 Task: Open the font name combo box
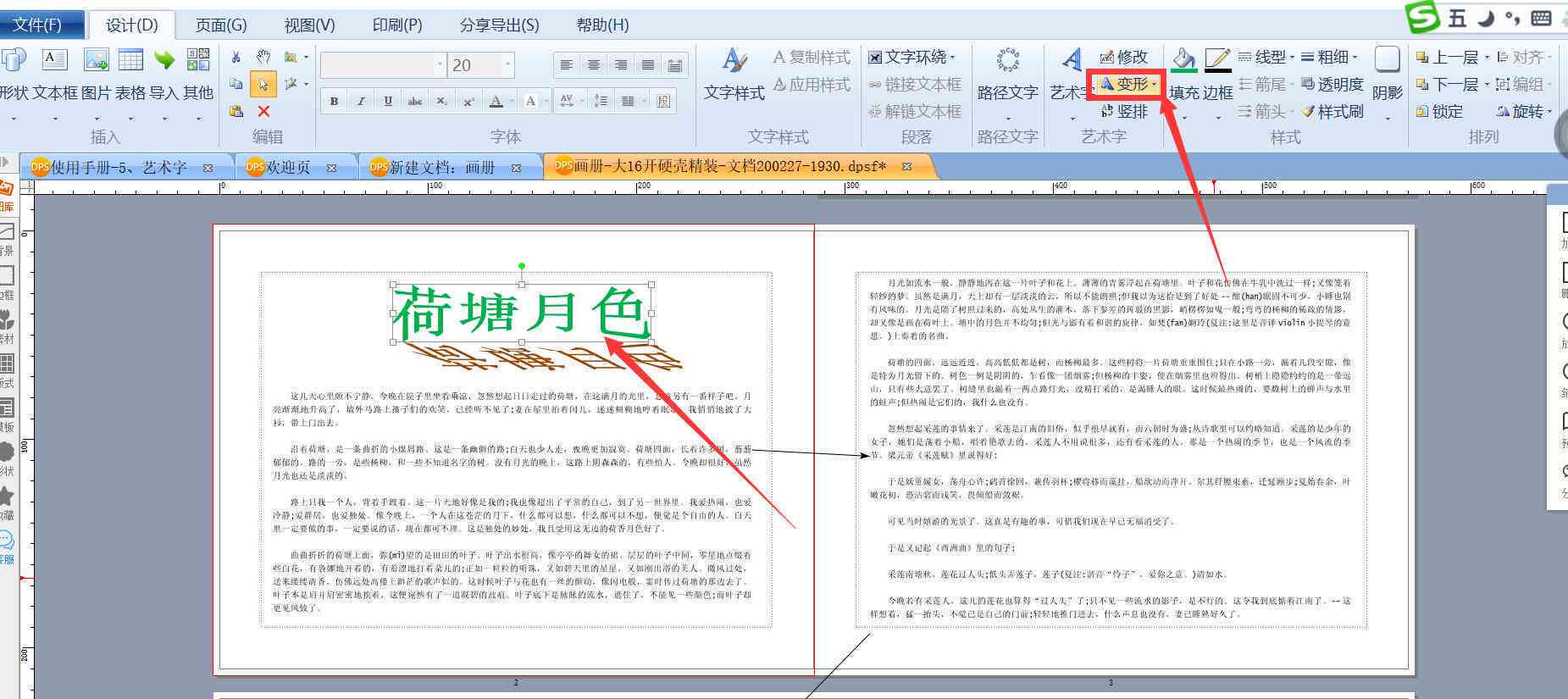383,65
